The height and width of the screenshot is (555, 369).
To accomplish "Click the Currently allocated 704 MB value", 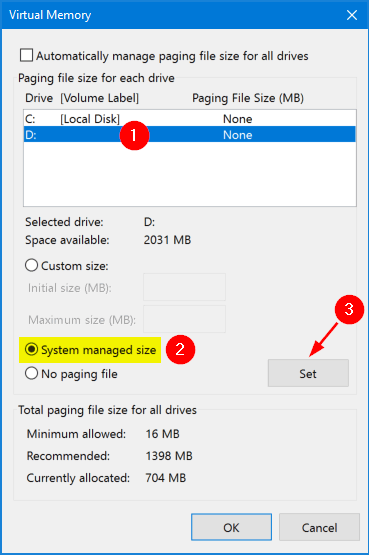I will coord(166,478).
